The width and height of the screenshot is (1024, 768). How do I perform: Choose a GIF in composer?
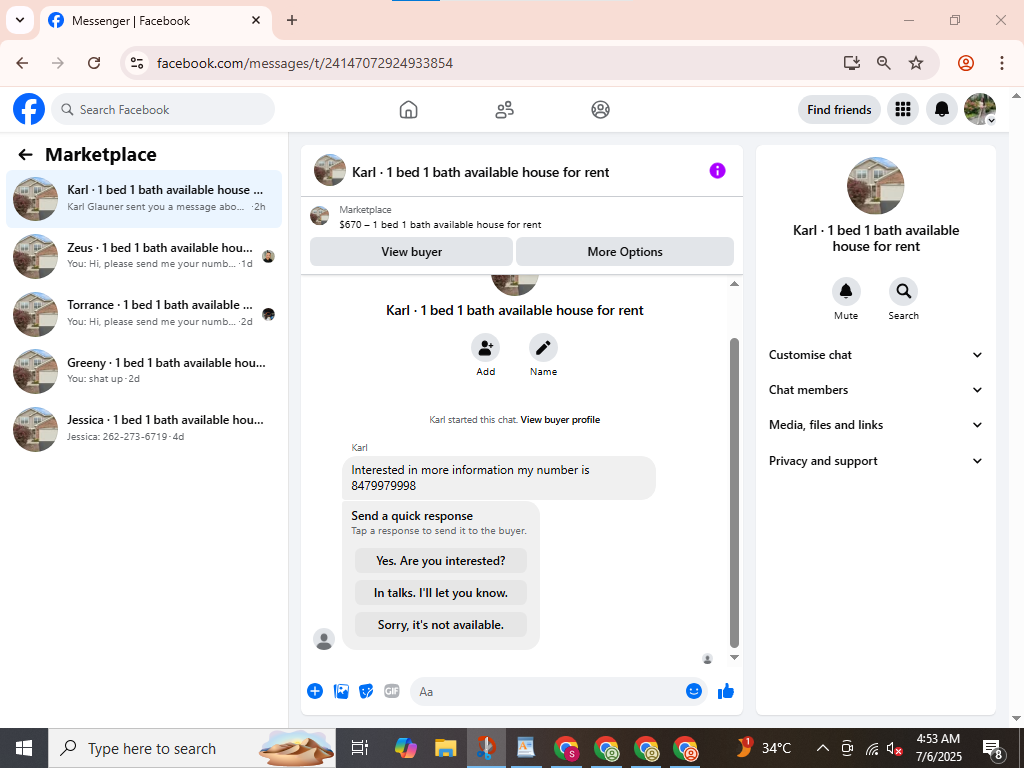391,691
